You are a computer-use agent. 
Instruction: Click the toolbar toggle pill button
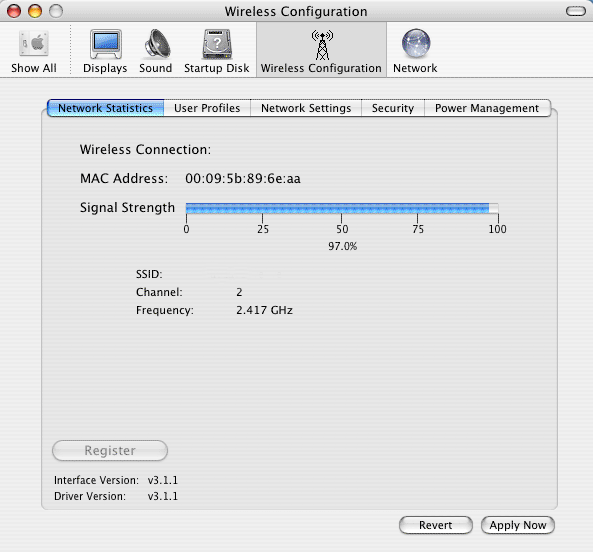576,11
